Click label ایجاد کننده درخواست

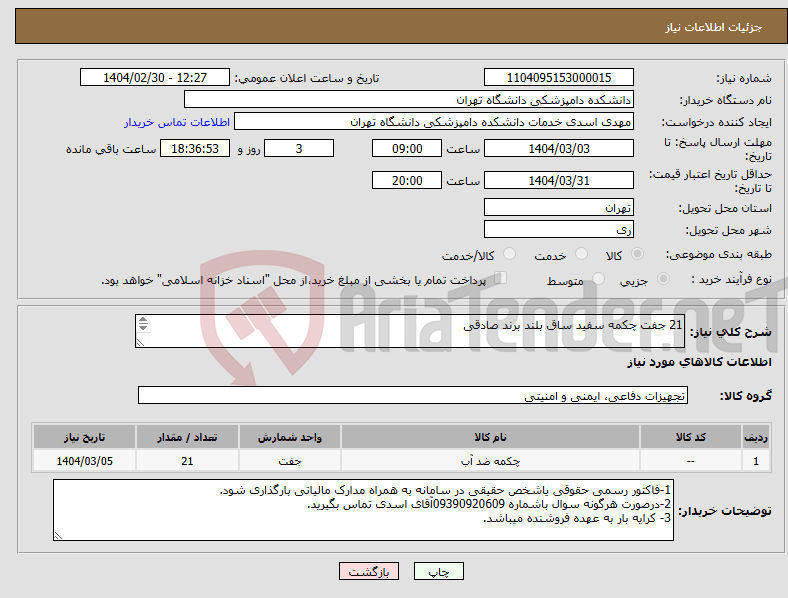(x=716, y=122)
